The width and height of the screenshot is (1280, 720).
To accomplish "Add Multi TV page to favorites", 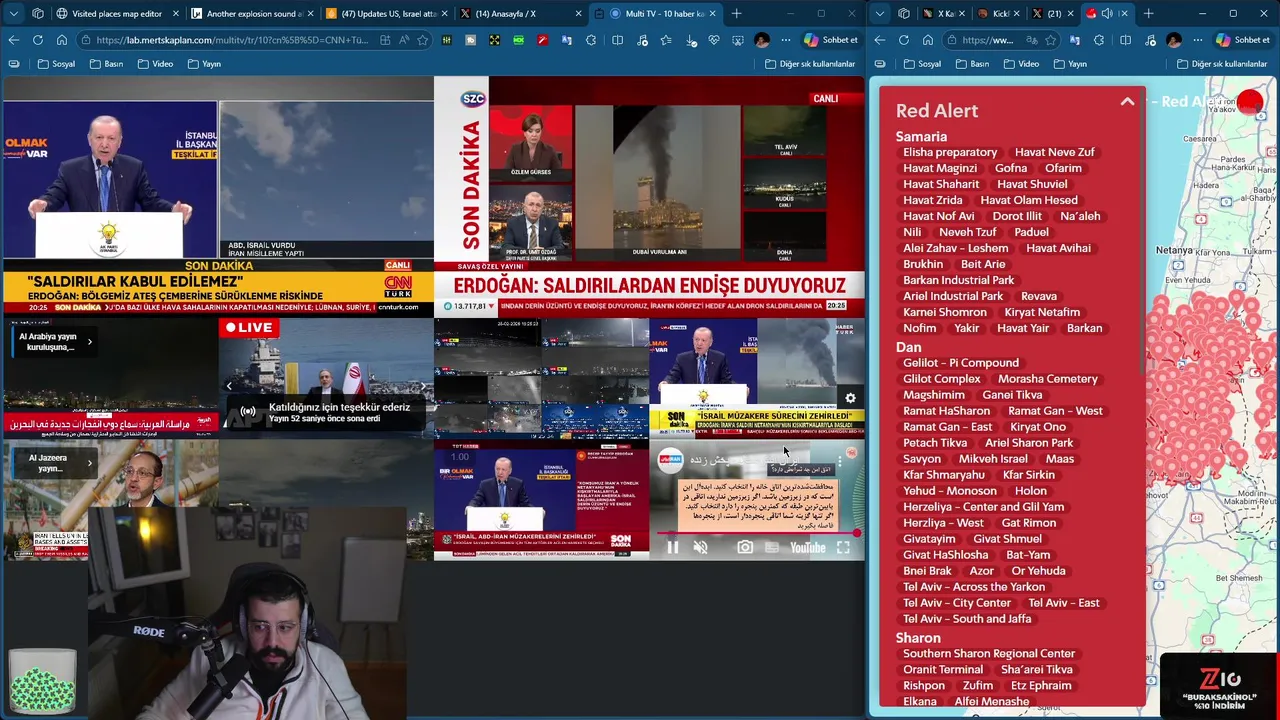I will pos(423,40).
